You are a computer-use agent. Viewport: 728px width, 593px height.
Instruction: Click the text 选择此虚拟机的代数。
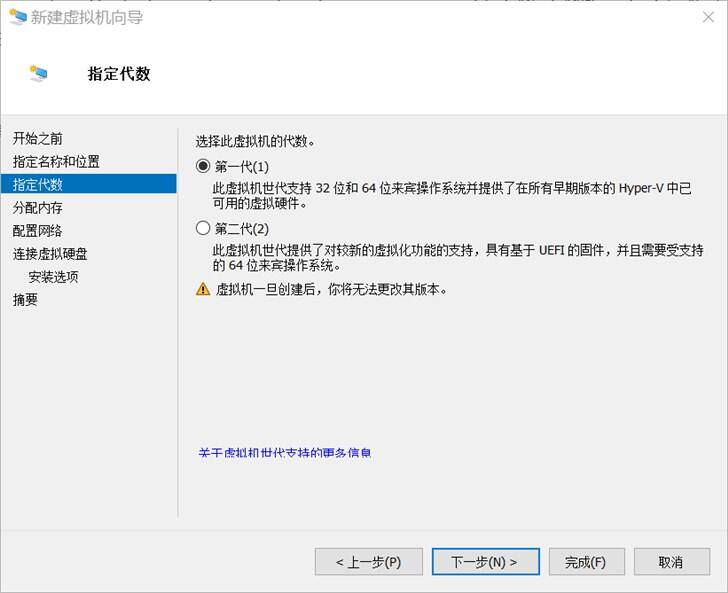[x=255, y=141]
